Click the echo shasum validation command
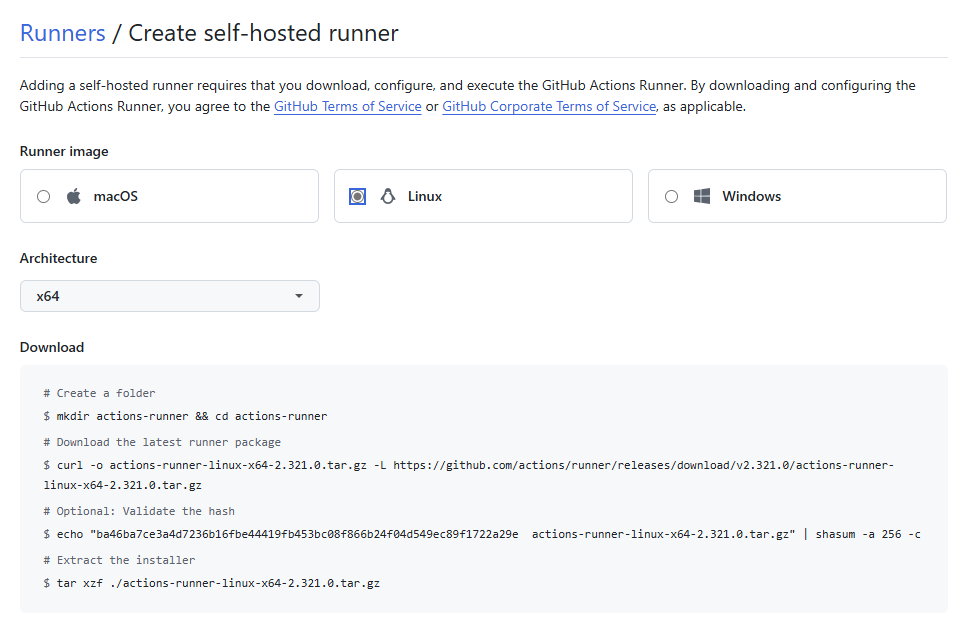960x618 pixels. pos(482,535)
